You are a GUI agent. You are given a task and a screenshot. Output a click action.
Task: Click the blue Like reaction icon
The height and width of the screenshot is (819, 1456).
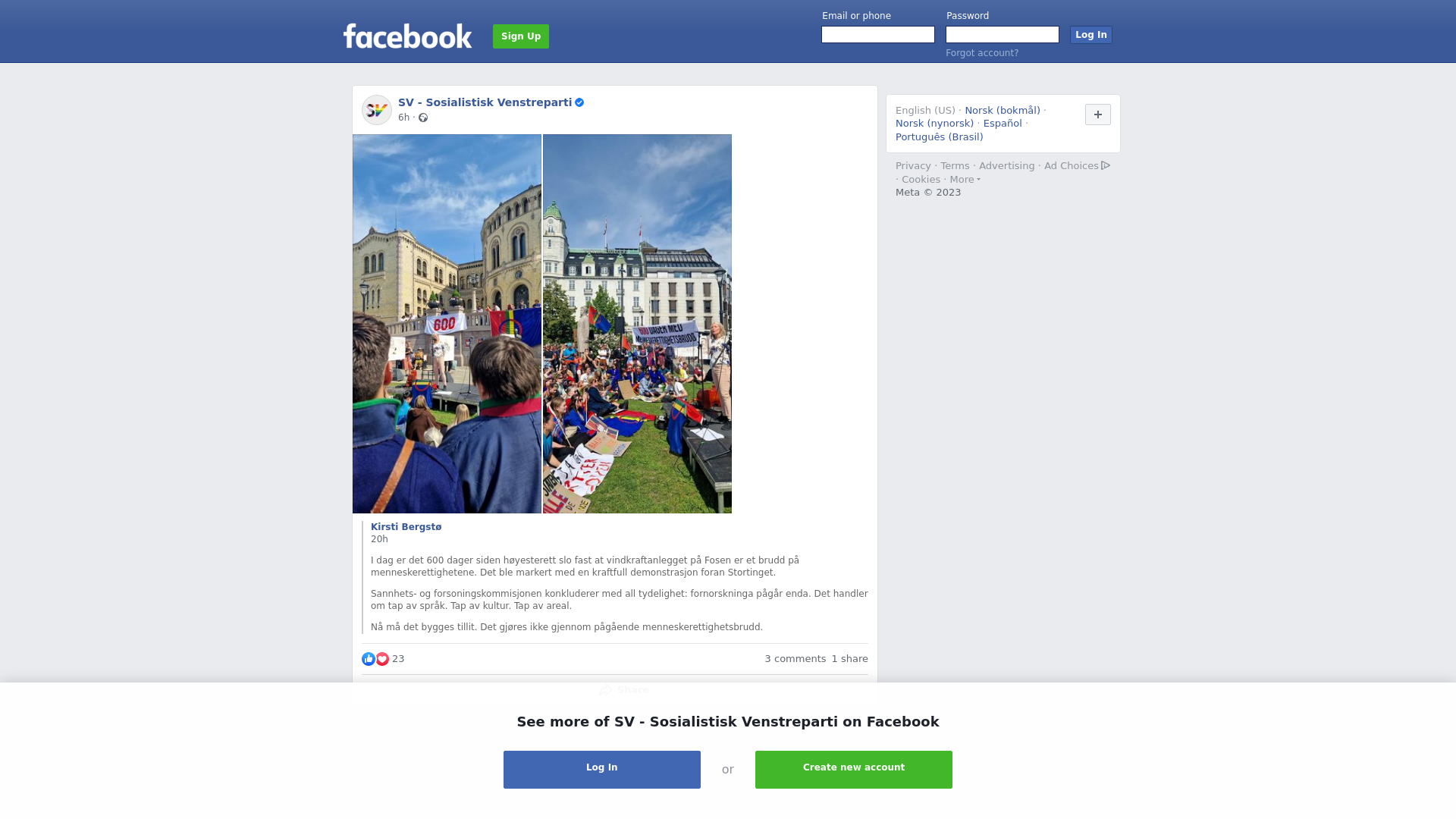tap(369, 659)
